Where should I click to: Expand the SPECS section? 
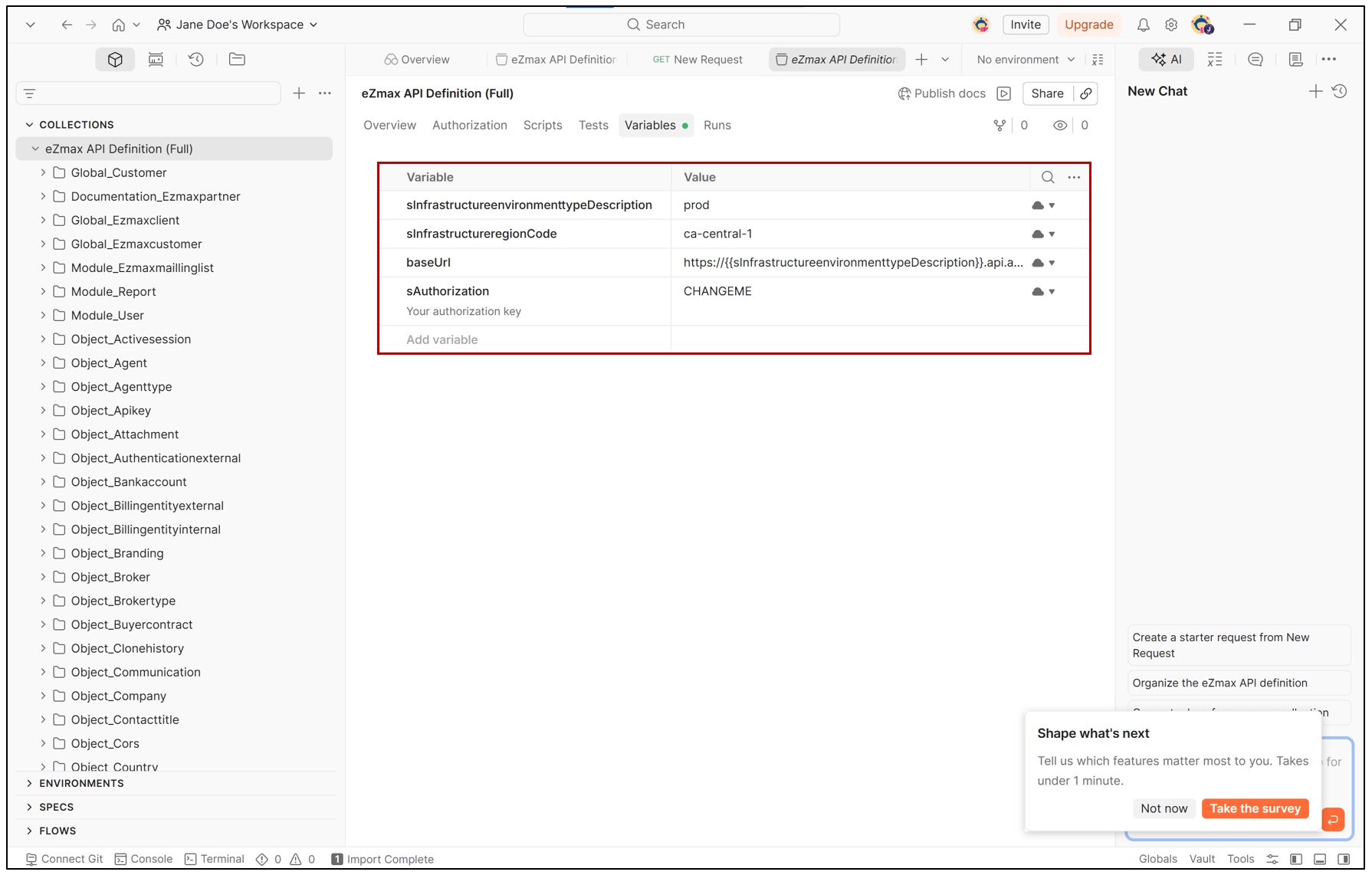pos(29,807)
